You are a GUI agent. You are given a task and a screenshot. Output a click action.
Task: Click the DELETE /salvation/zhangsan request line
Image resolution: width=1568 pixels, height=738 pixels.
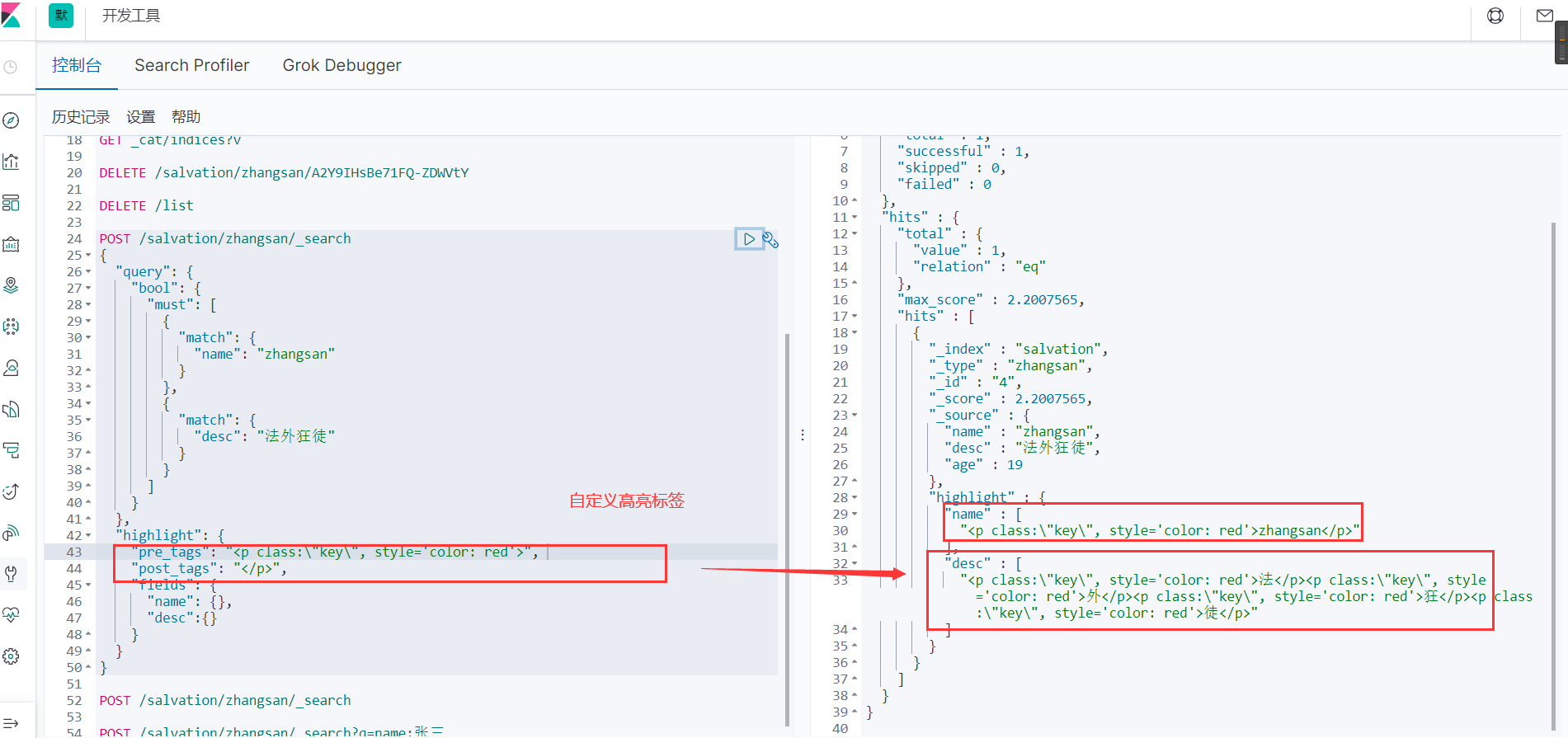(x=284, y=173)
